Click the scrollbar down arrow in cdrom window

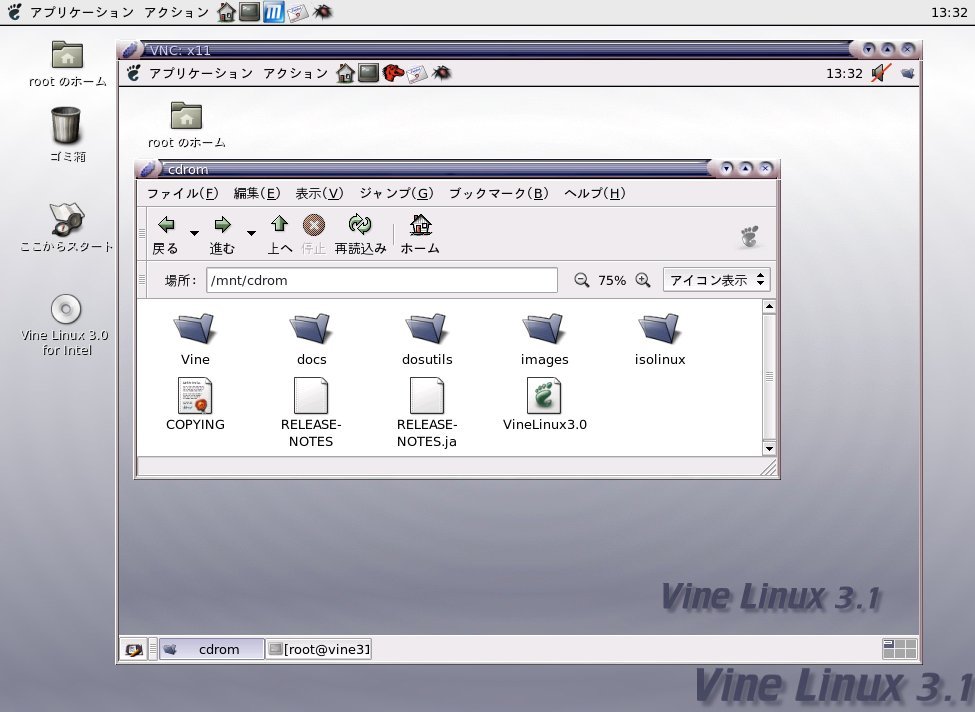[x=769, y=448]
